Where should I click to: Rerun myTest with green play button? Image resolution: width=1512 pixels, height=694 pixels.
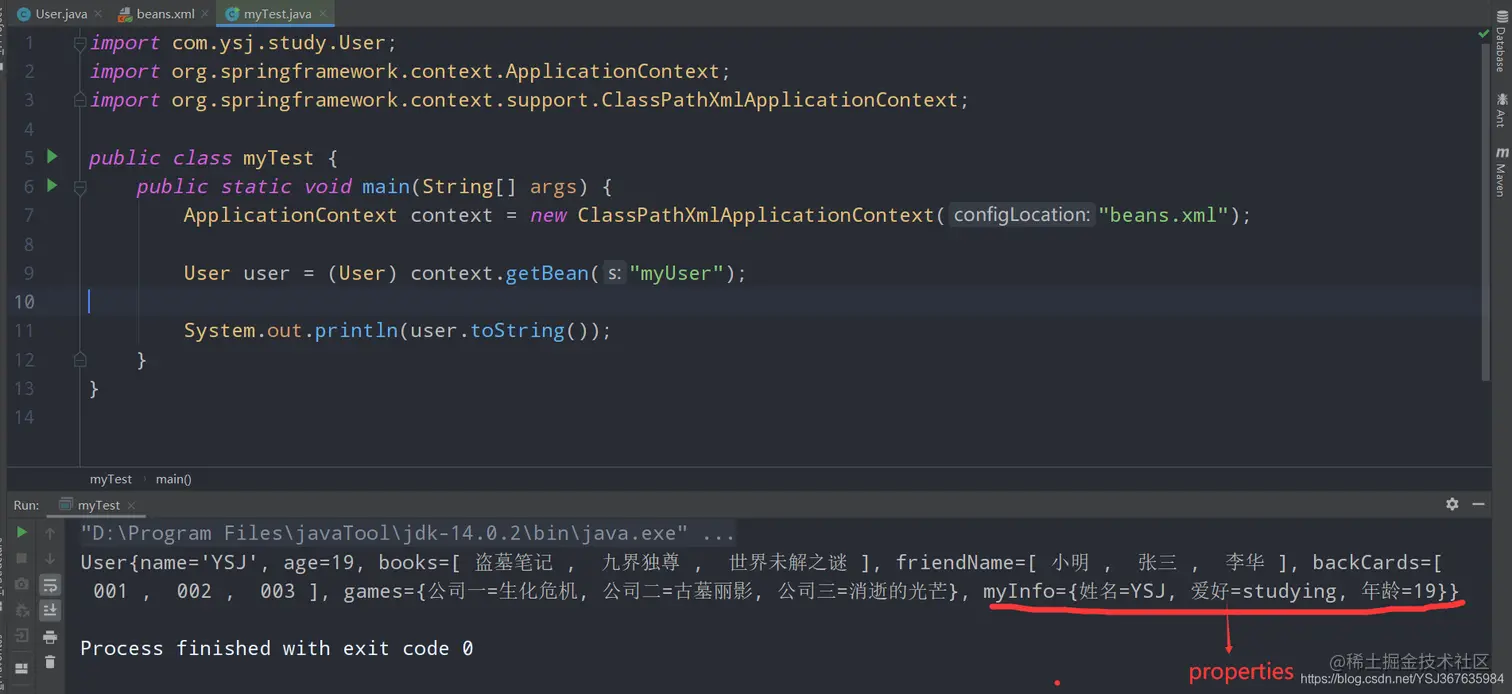point(22,532)
